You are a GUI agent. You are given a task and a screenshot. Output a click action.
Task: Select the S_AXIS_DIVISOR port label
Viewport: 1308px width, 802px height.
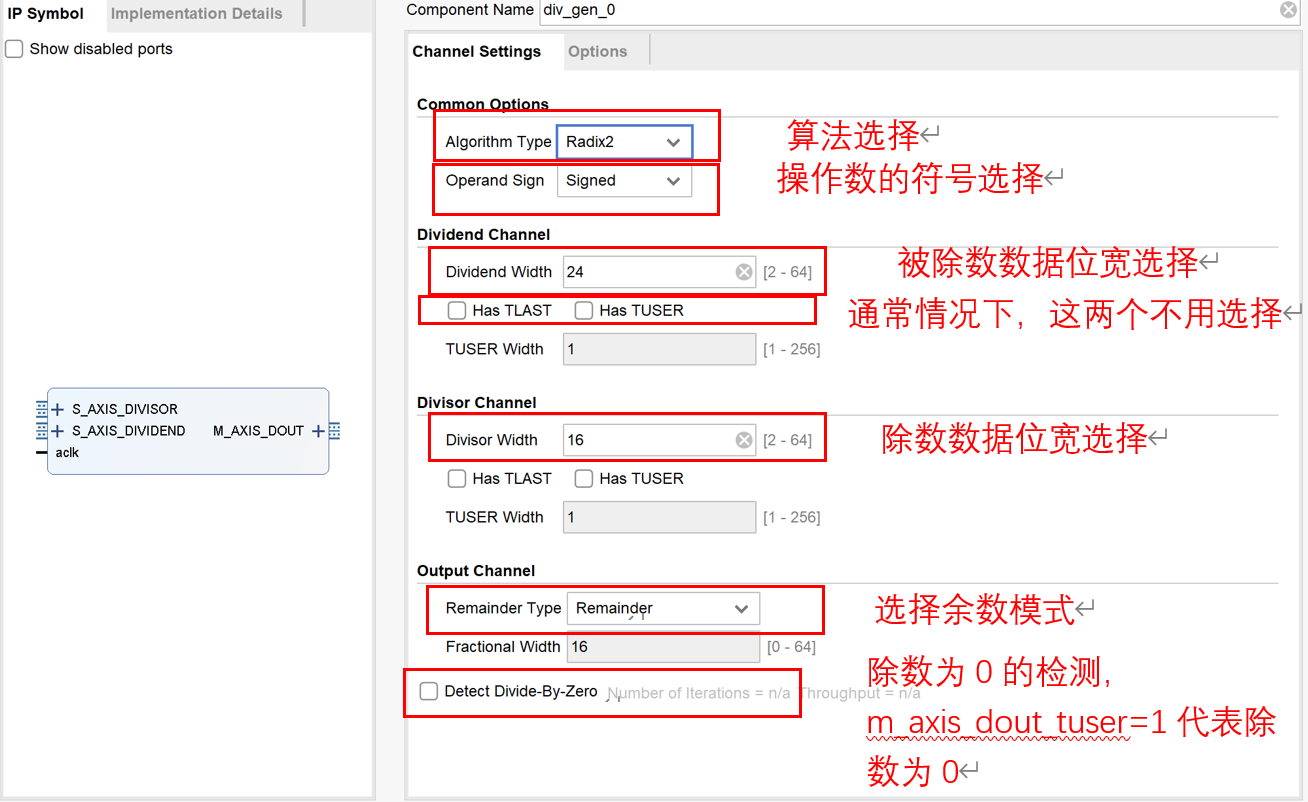coord(125,409)
